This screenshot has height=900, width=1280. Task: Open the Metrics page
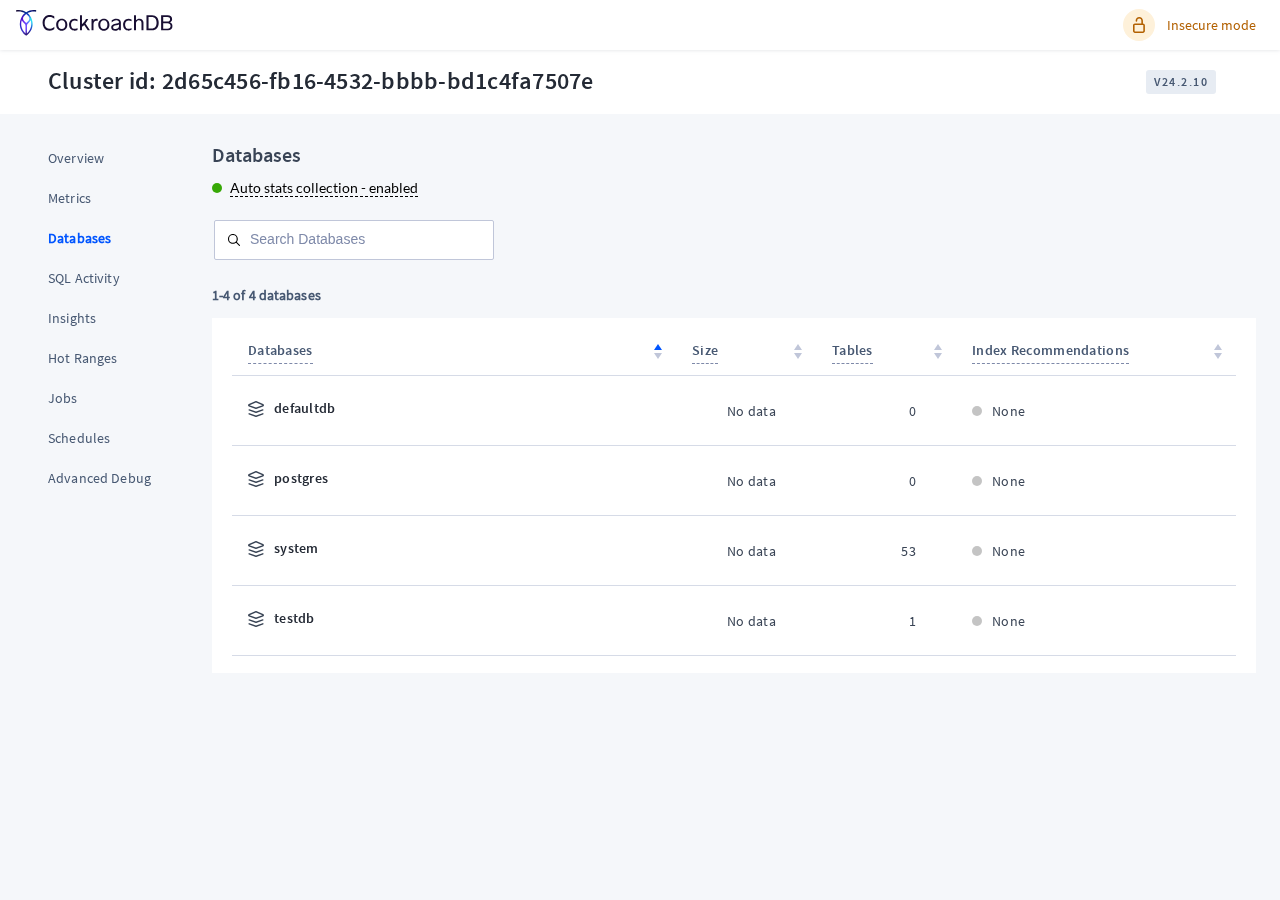click(69, 198)
